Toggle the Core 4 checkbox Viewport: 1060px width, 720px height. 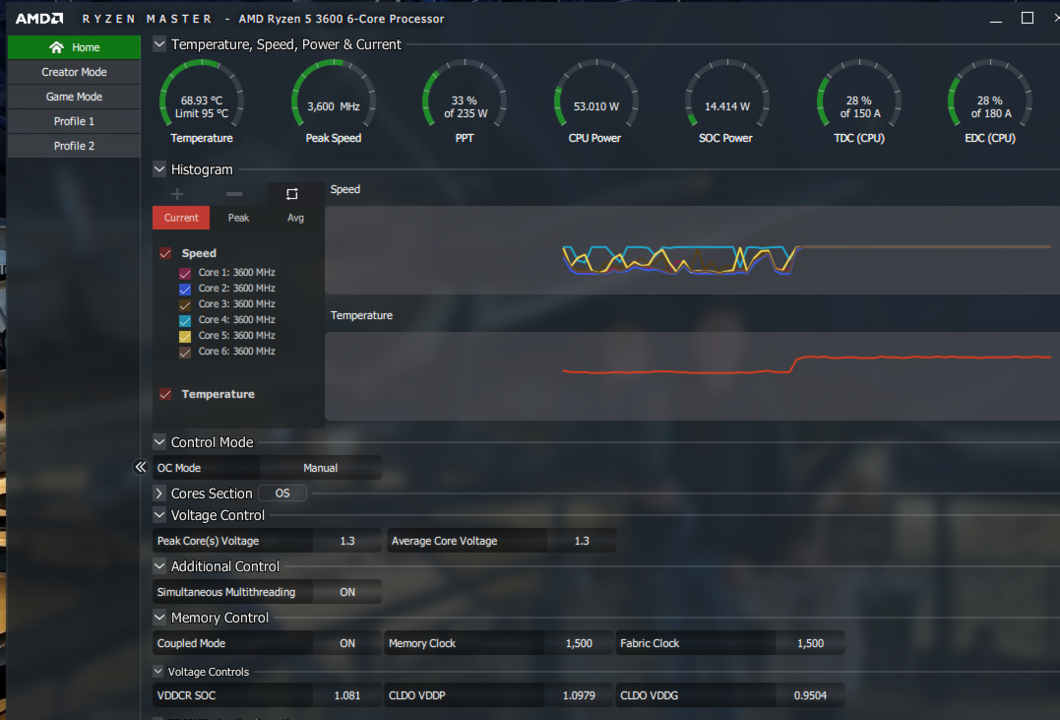(185, 320)
